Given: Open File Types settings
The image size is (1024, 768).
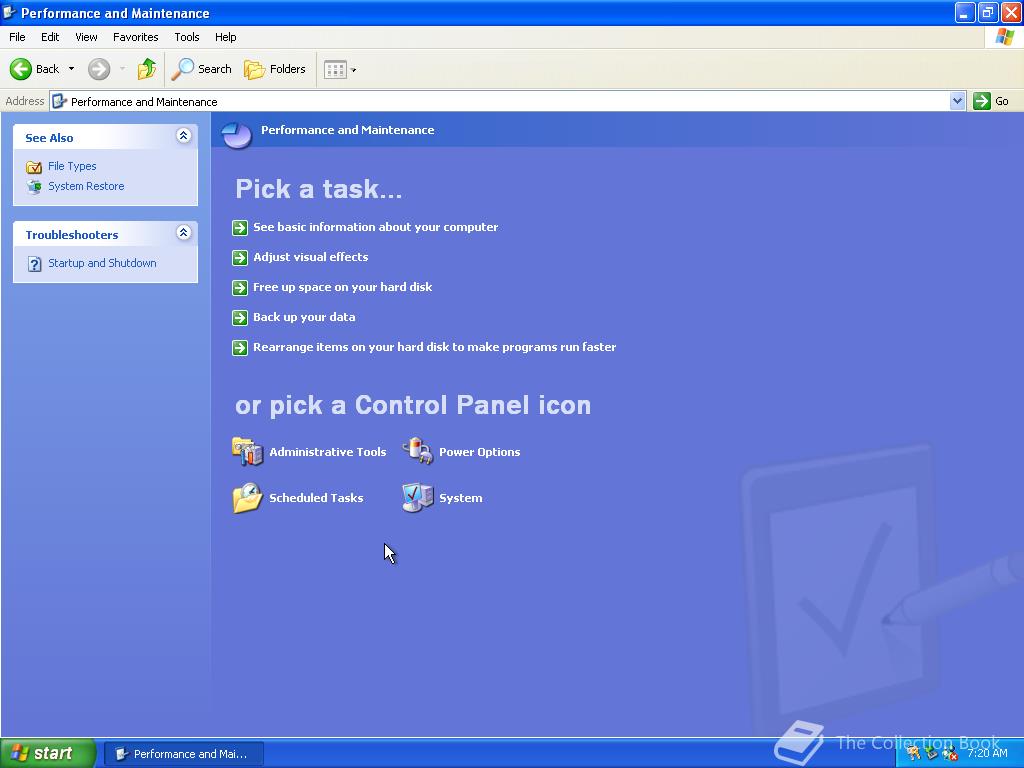Looking at the screenshot, I should 72,166.
